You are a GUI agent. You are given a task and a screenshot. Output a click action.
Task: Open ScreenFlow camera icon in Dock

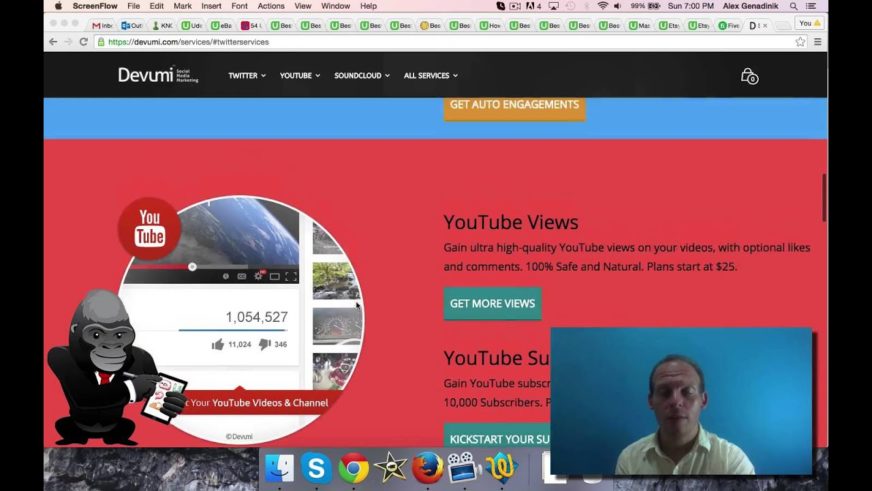pos(464,467)
